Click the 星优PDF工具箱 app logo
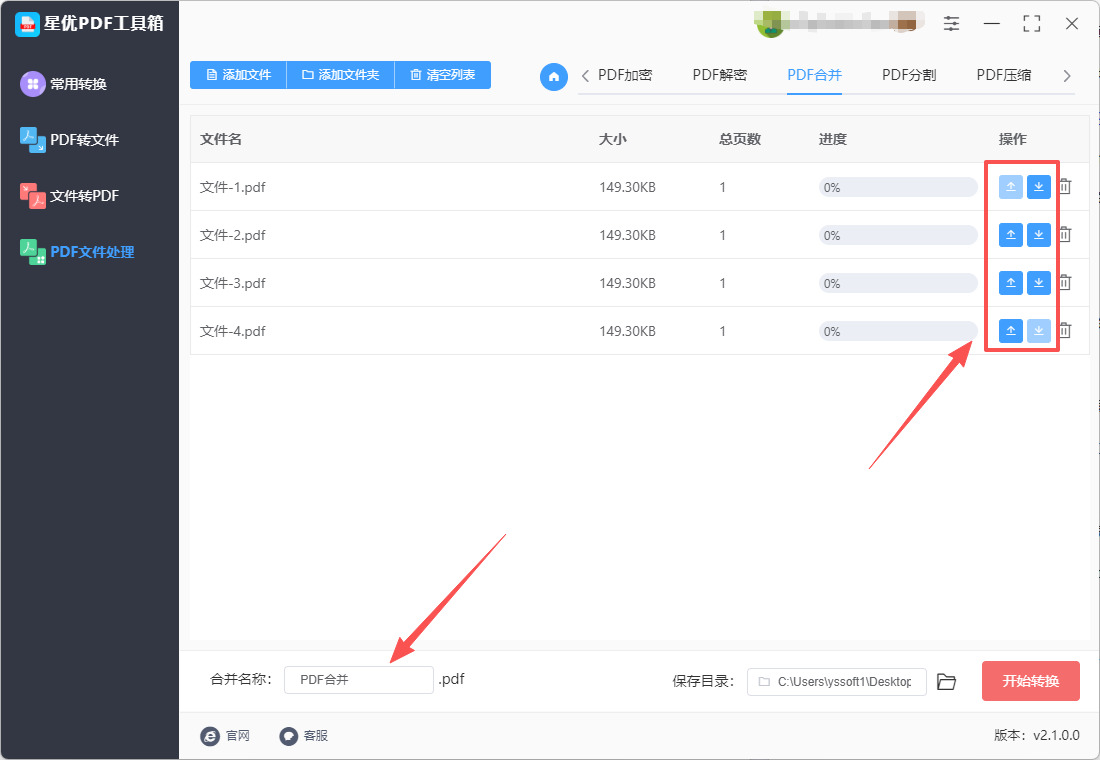This screenshot has height=760, width=1100. click(x=27, y=24)
